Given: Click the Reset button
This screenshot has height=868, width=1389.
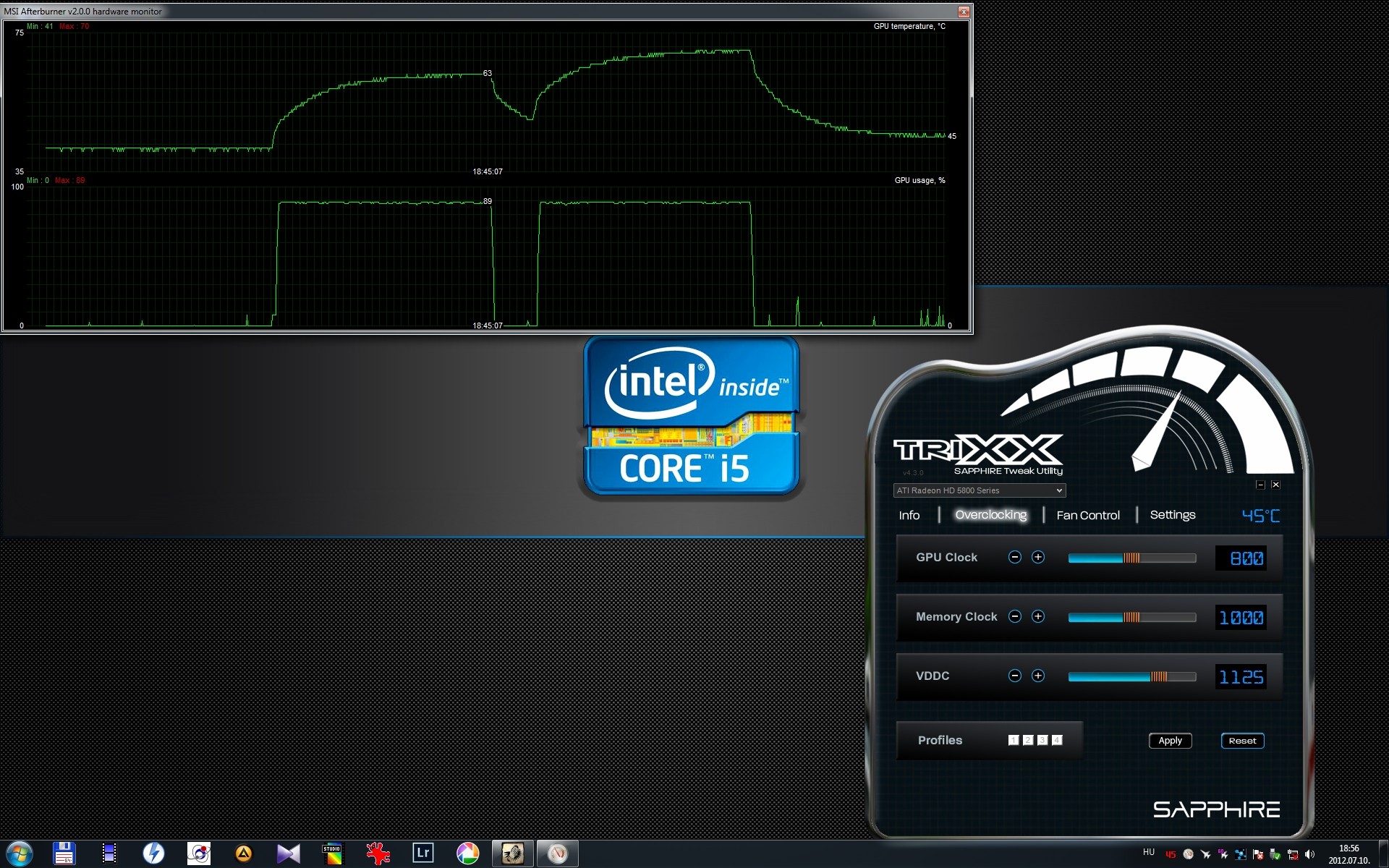Looking at the screenshot, I should coord(1242,741).
